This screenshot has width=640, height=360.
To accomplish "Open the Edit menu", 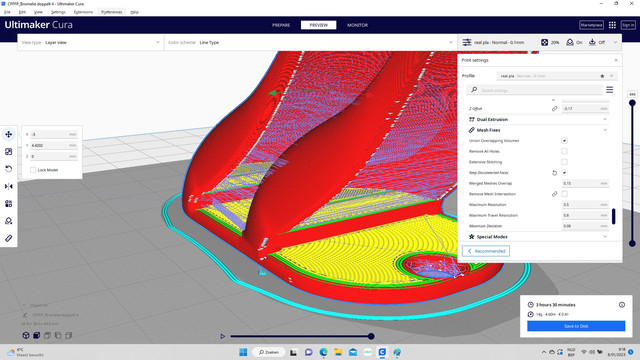I will pyautogui.click(x=22, y=12).
